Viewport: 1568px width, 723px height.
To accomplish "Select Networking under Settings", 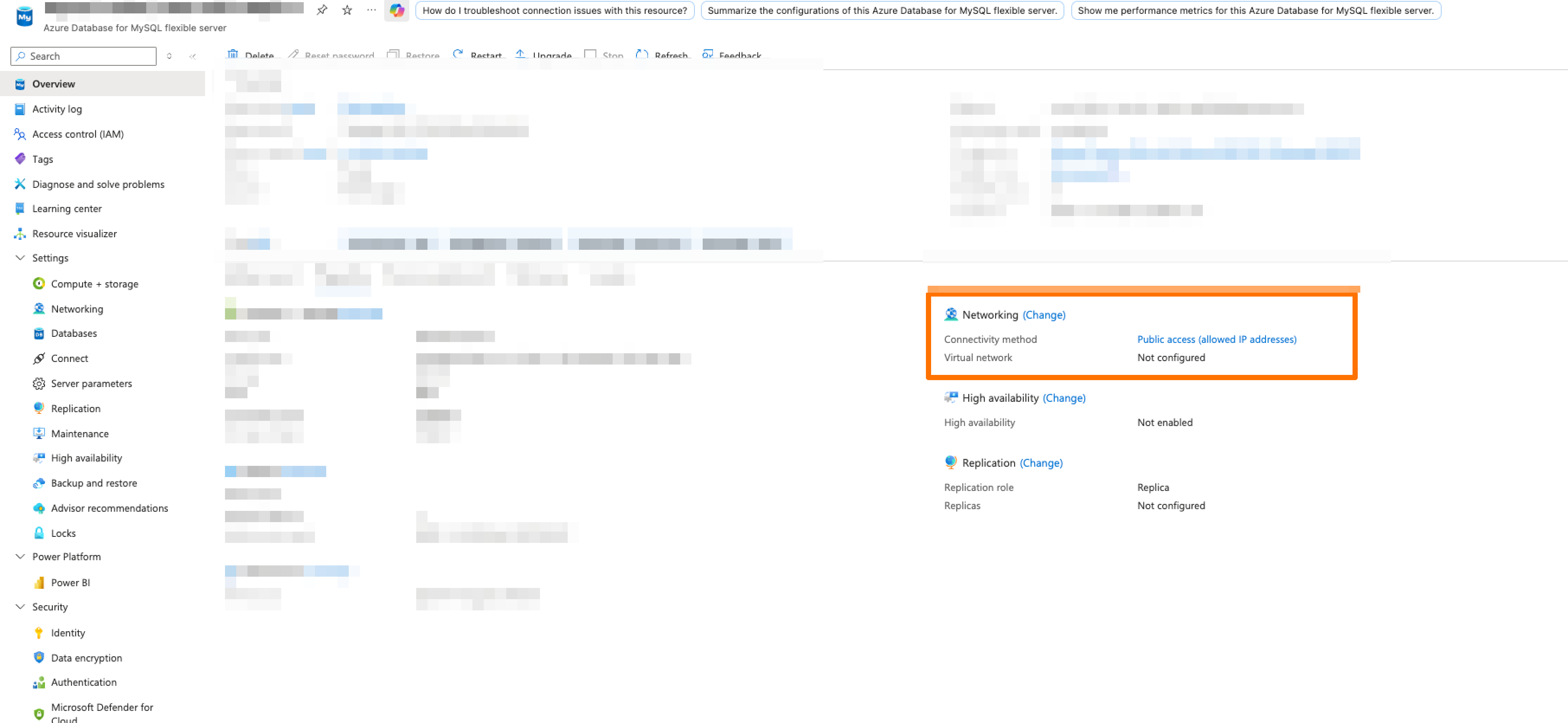I will tap(77, 309).
